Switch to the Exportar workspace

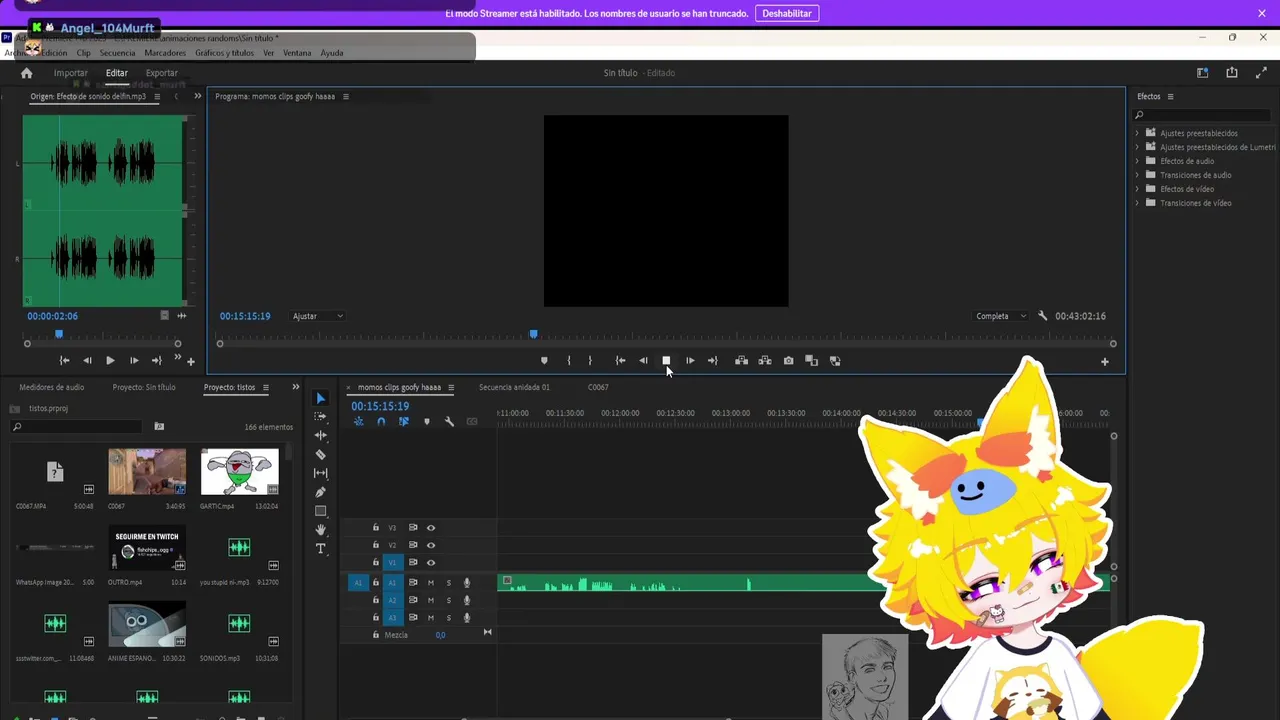click(x=162, y=73)
